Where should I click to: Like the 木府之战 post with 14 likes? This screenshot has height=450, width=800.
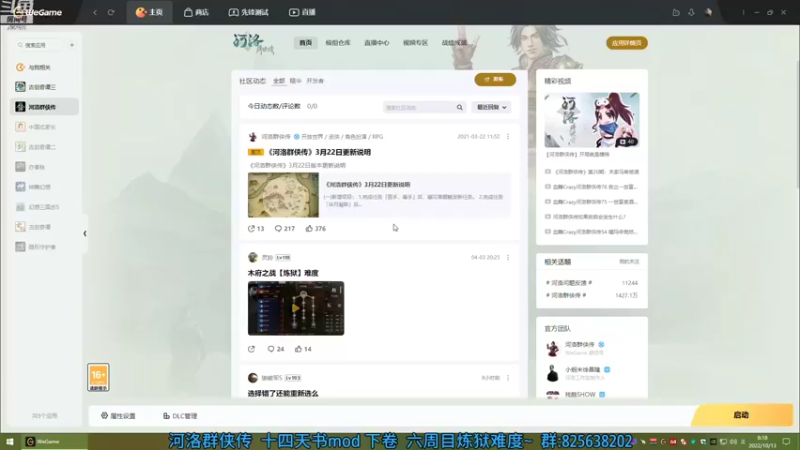(303, 349)
